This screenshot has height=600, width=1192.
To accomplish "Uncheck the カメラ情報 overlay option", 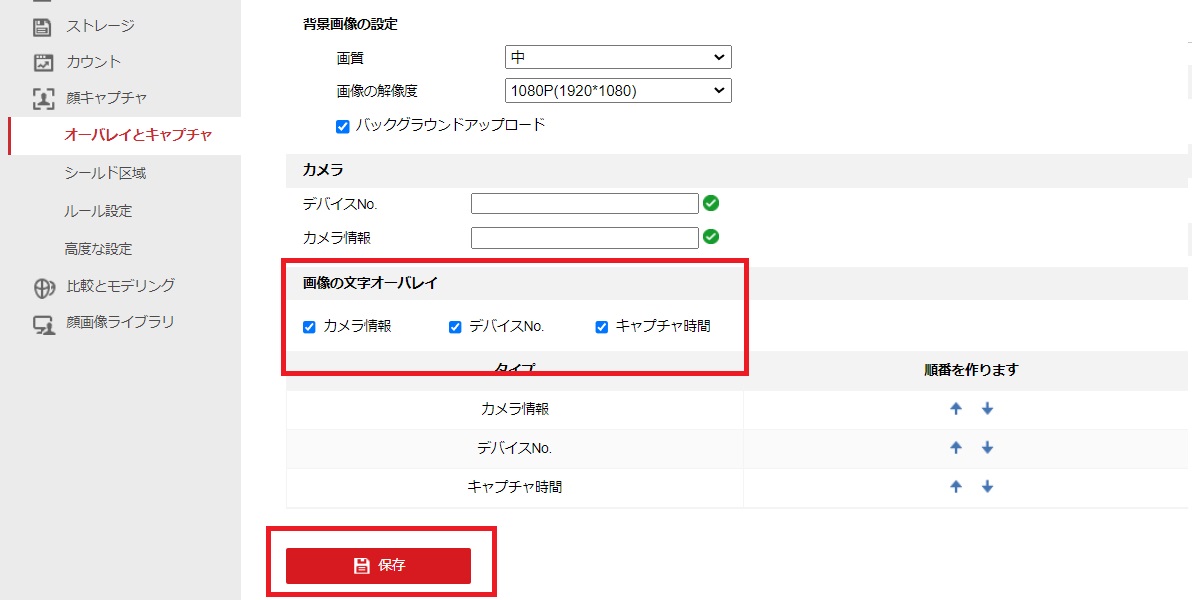I will coord(309,326).
